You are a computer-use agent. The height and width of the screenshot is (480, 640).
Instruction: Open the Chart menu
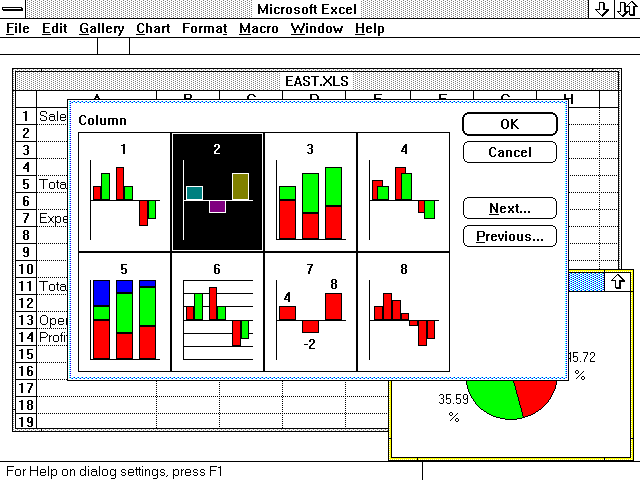coord(153,29)
